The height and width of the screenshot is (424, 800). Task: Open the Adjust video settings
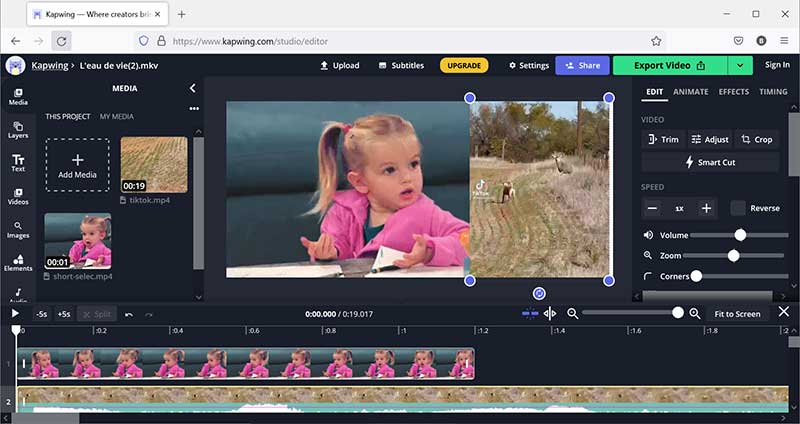click(710, 139)
